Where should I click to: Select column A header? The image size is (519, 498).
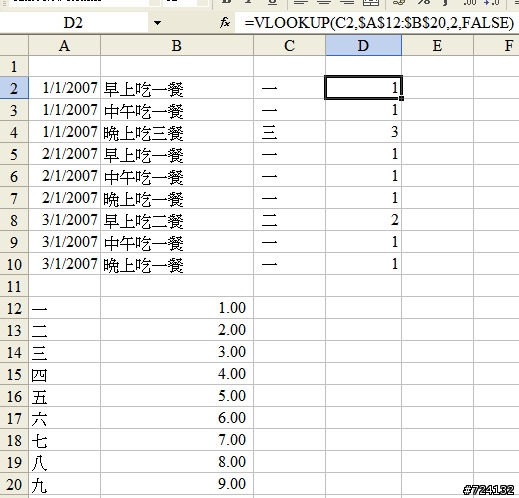point(64,45)
